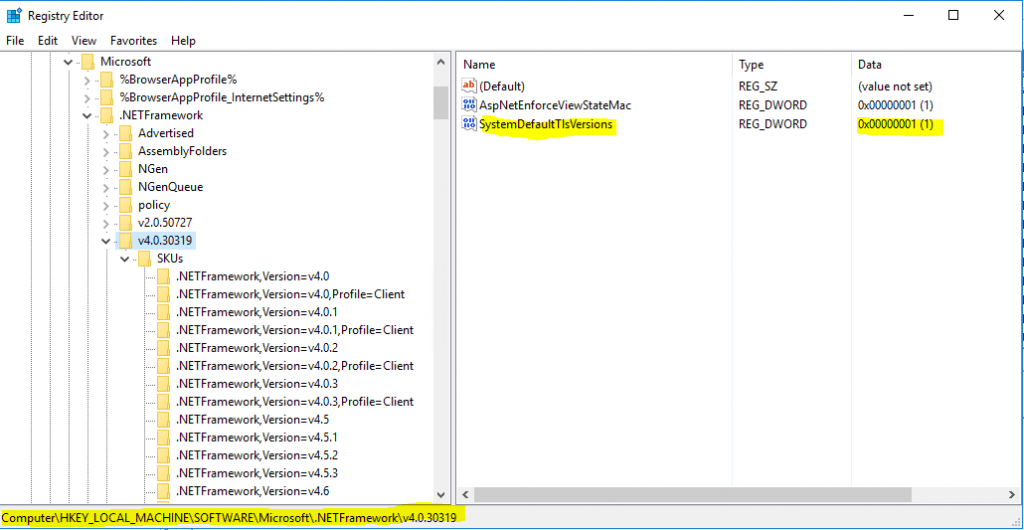Select the SKUs folder icon

pos(144,258)
